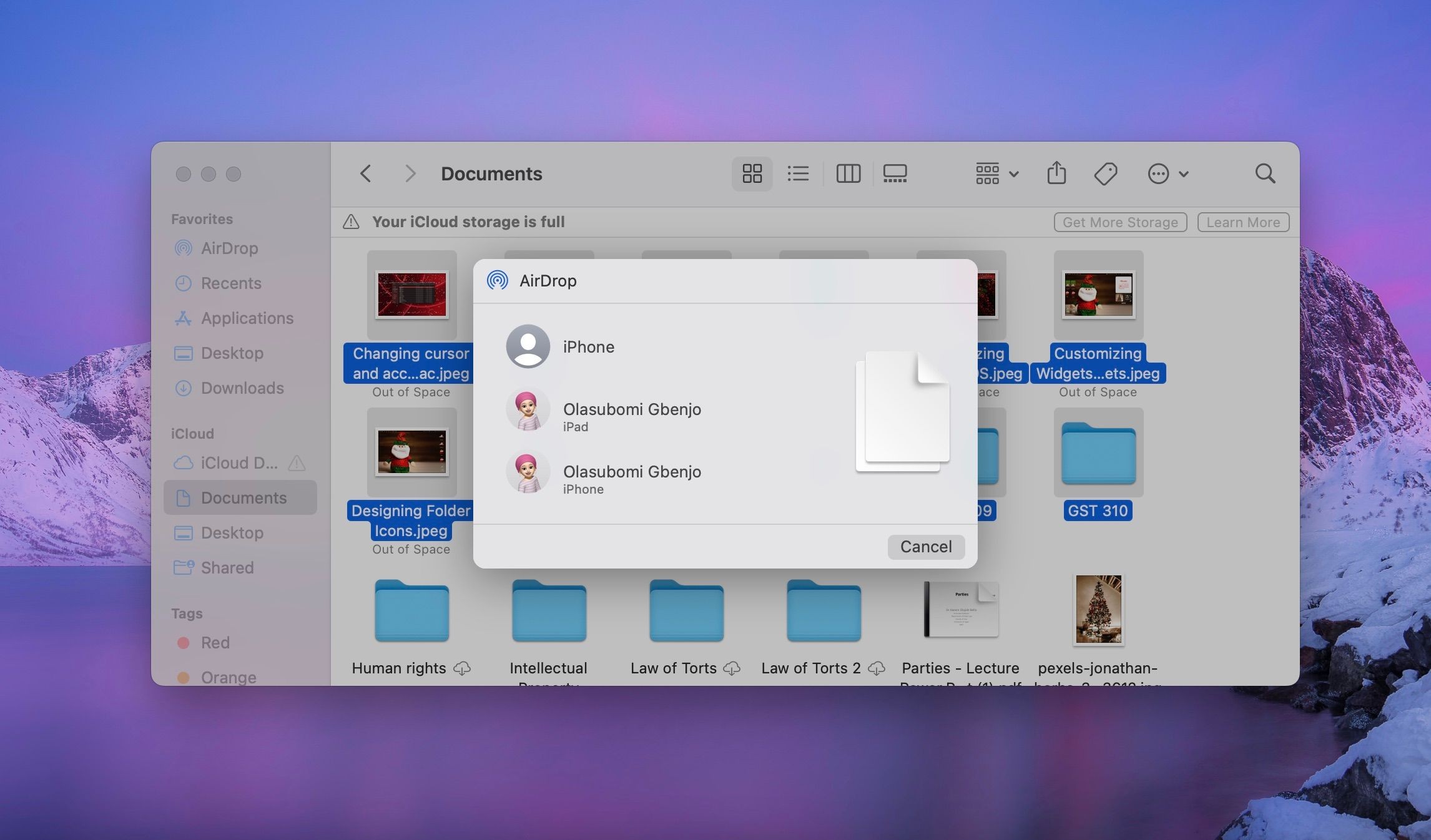
Task: Click Customizing Widgets...ets.jpeg file name
Action: click(1098, 363)
